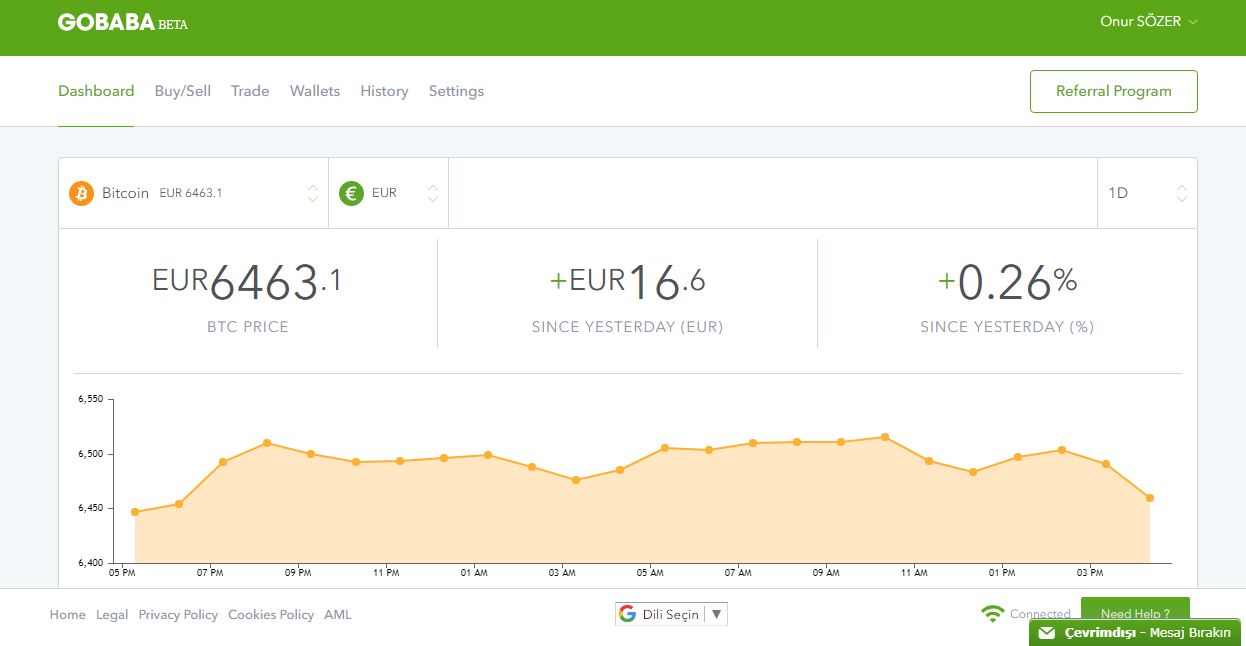
Task: Open the Dashboard tab
Action: (96, 91)
